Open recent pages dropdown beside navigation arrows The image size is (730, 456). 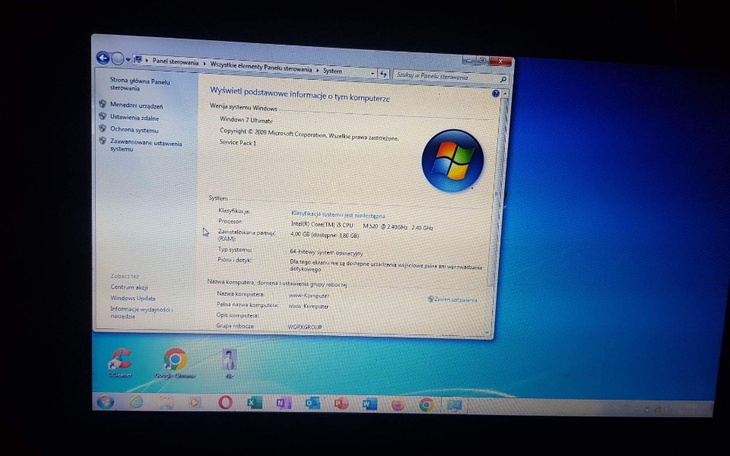point(129,61)
